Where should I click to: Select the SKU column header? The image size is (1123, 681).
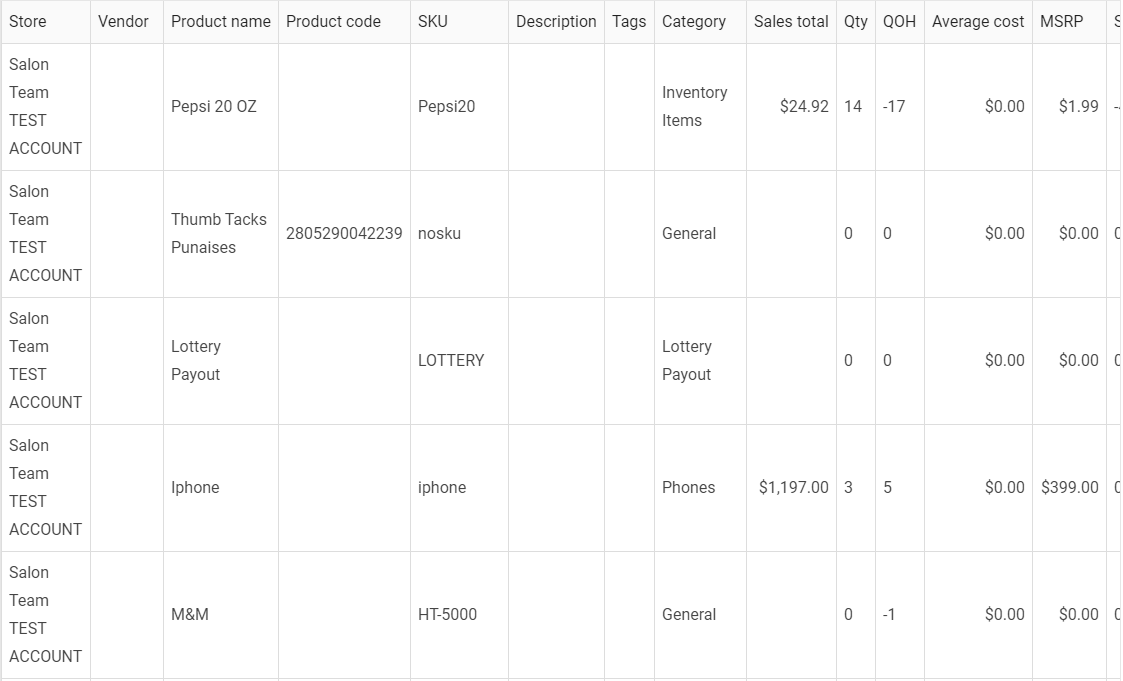click(x=433, y=21)
